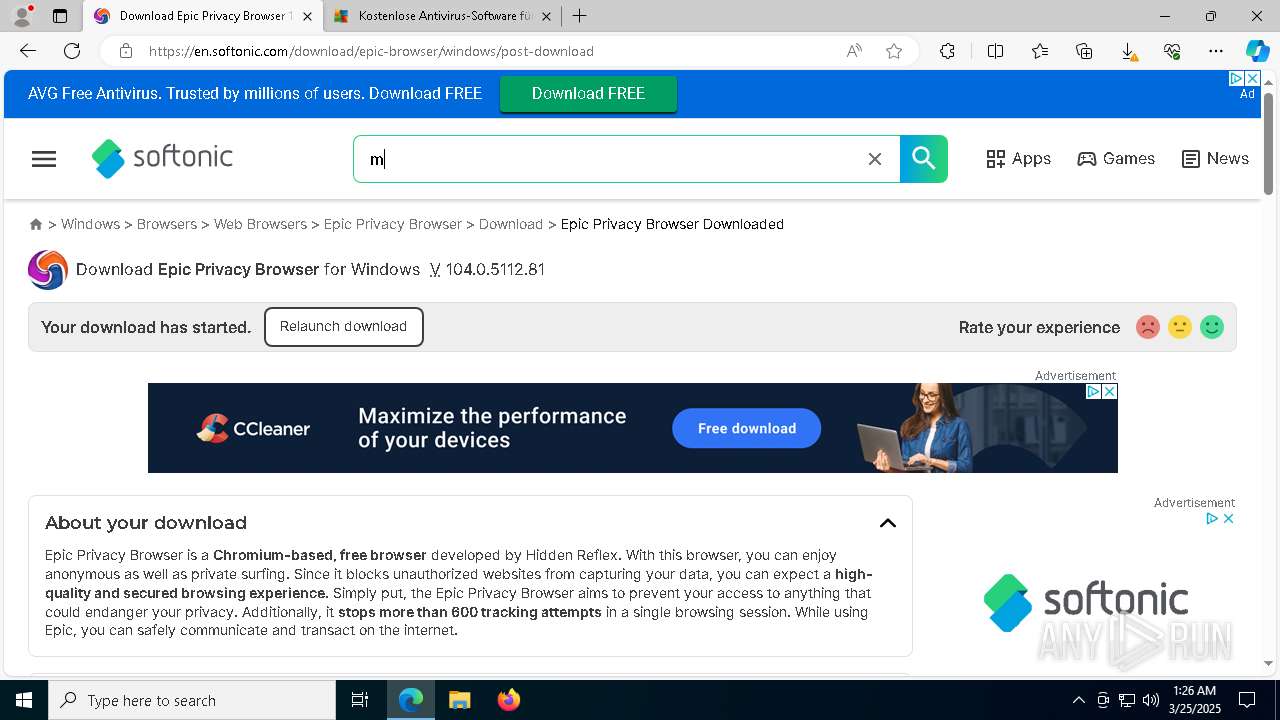Open Browsers breadcrumb link
The width and height of the screenshot is (1280, 720).
[x=167, y=224]
